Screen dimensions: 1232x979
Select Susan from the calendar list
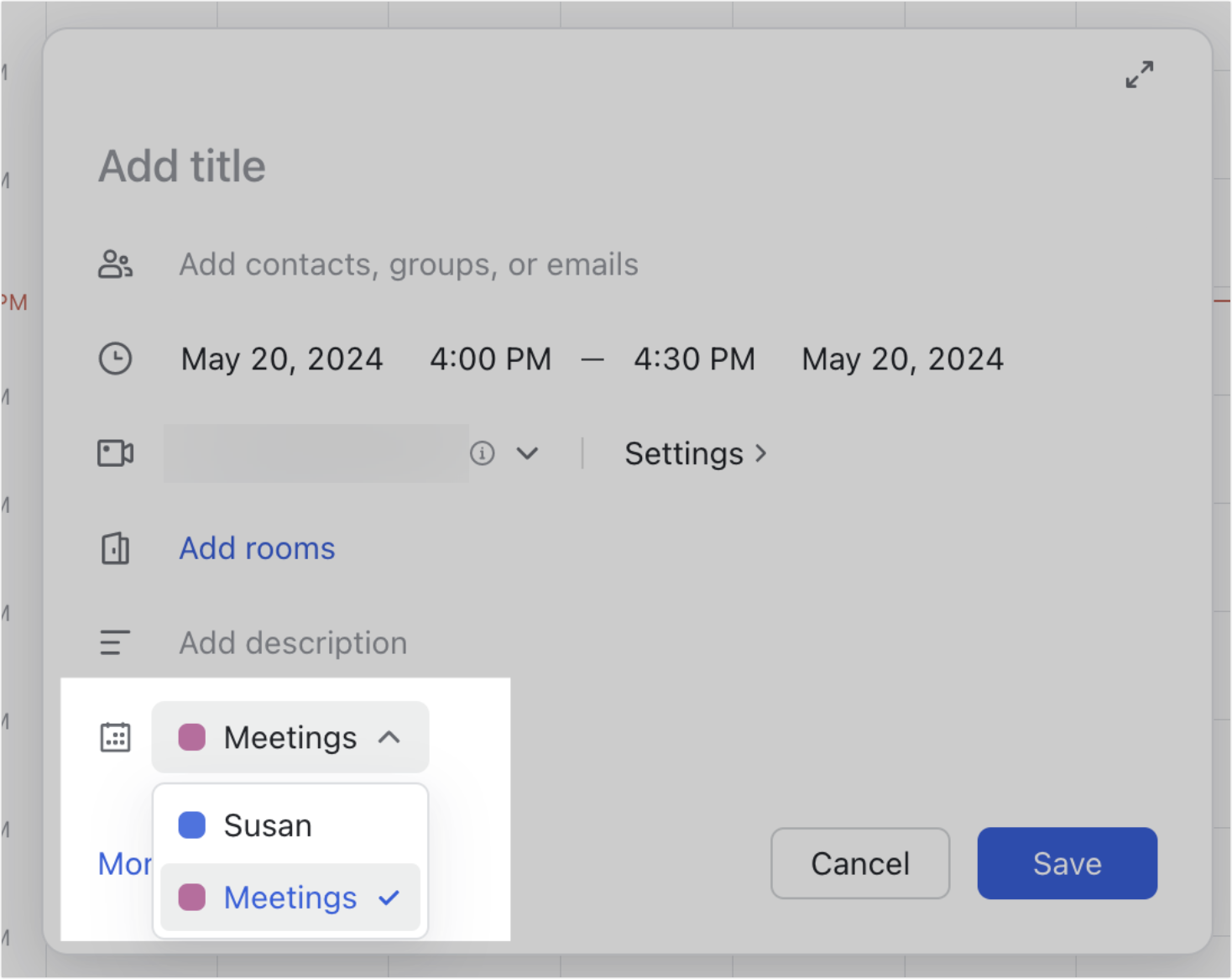tap(267, 825)
